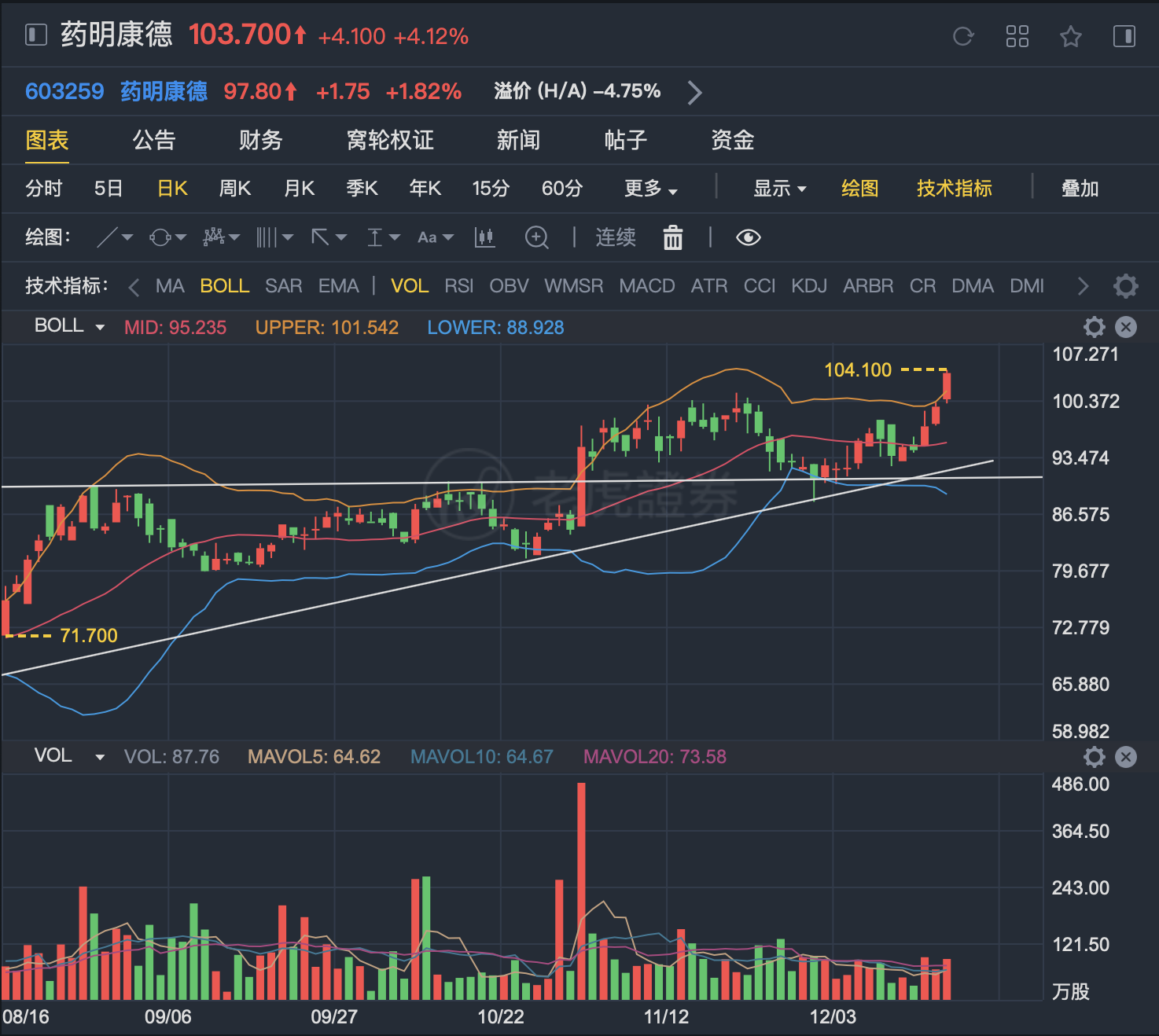Switch to the 财务 tab
This screenshot has width=1159, height=1036.
click(x=261, y=140)
